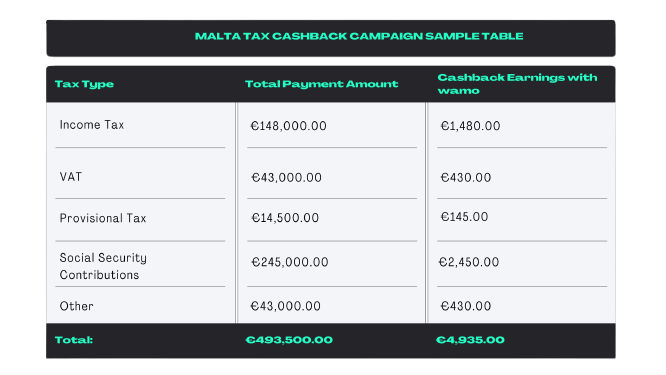Click the Malta Tax Cashback Campaign title banner
This screenshot has width=666, height=375.
click(330, 38)
